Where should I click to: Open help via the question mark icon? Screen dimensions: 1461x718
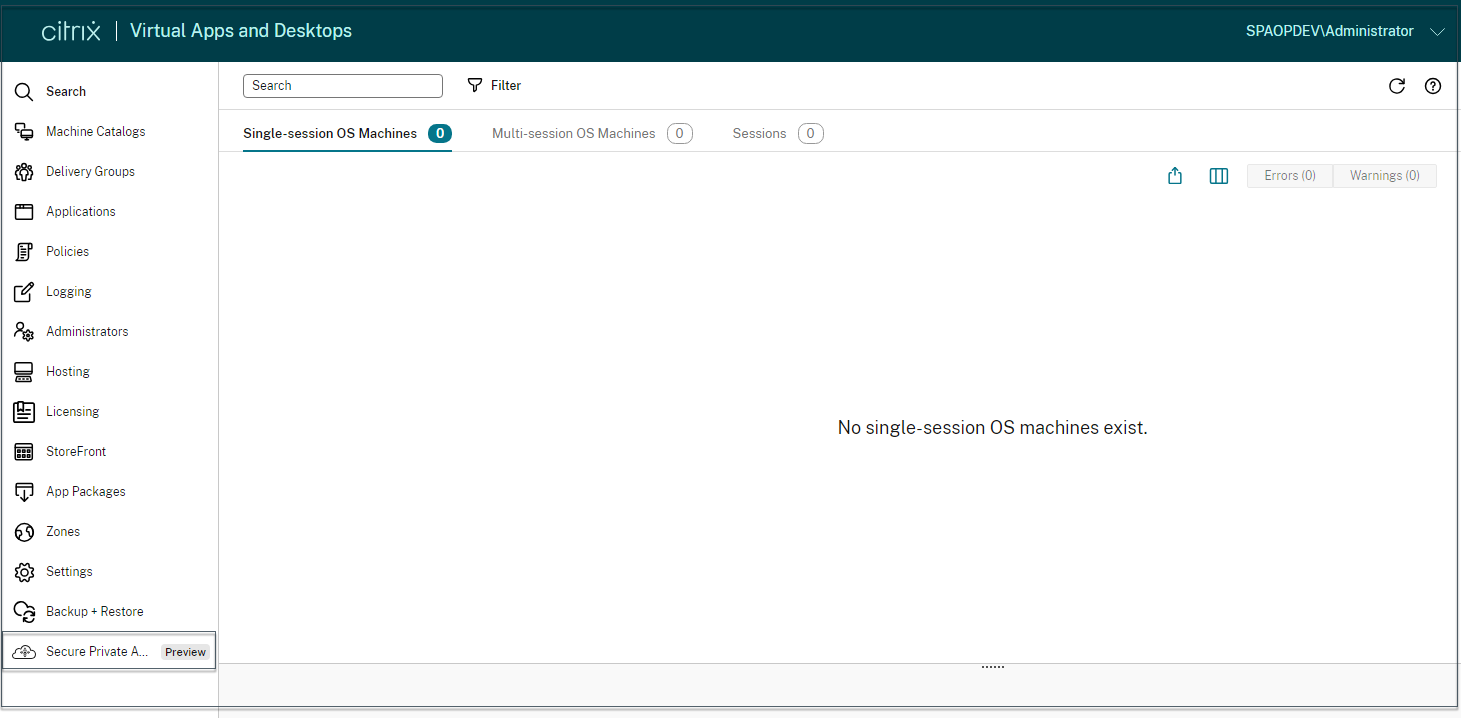coord(1433,86)
